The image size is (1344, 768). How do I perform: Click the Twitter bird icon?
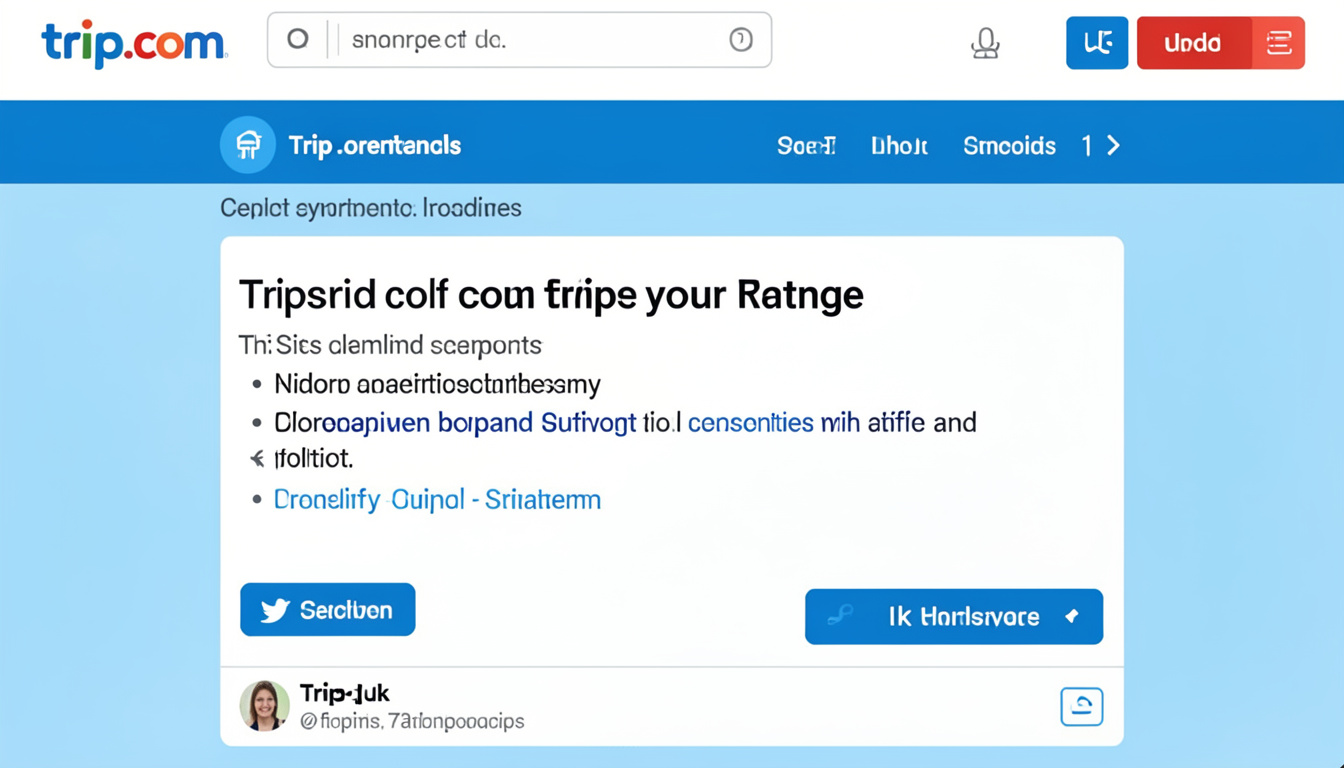(274, 610)
